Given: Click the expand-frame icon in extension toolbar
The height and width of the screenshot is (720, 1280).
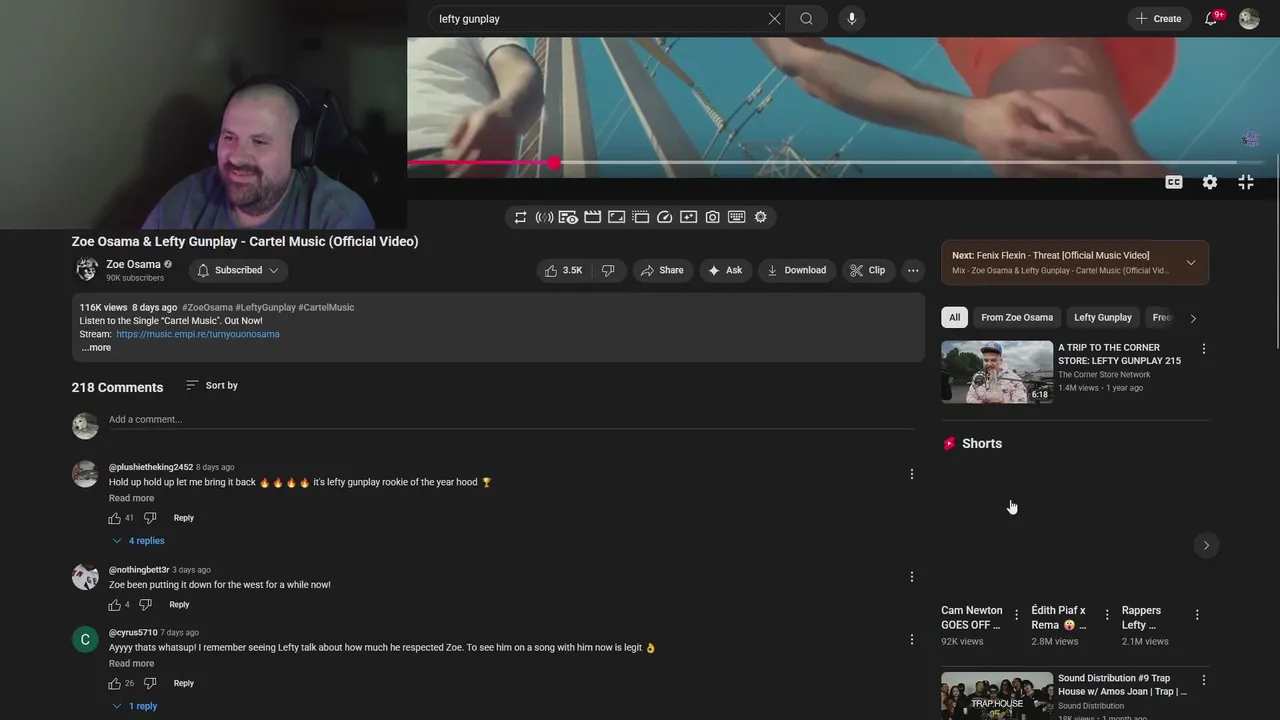Looking at the screenshot, I should [x=616, y=217].
